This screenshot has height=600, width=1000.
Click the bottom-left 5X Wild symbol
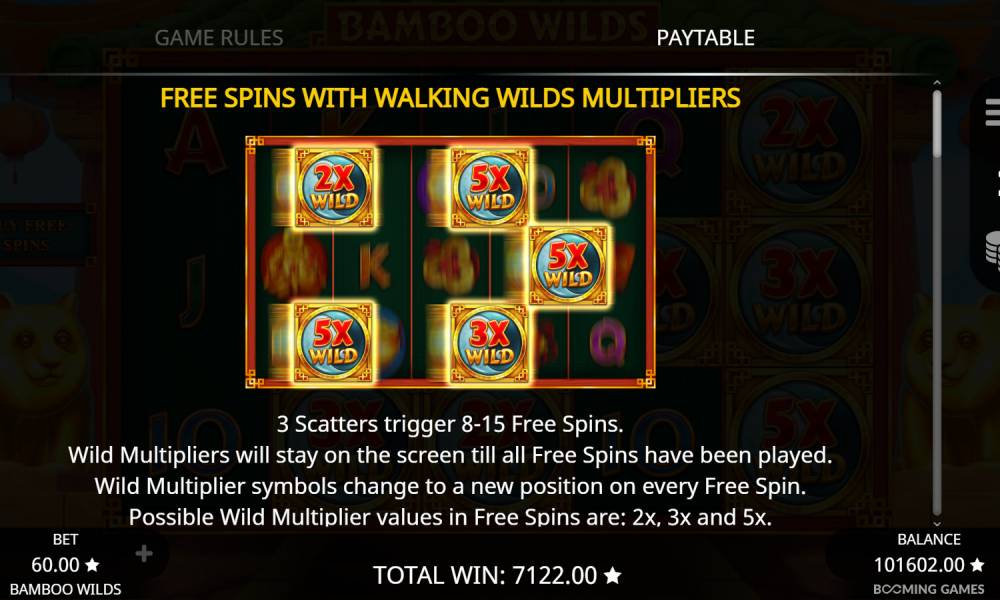point(334,342)
